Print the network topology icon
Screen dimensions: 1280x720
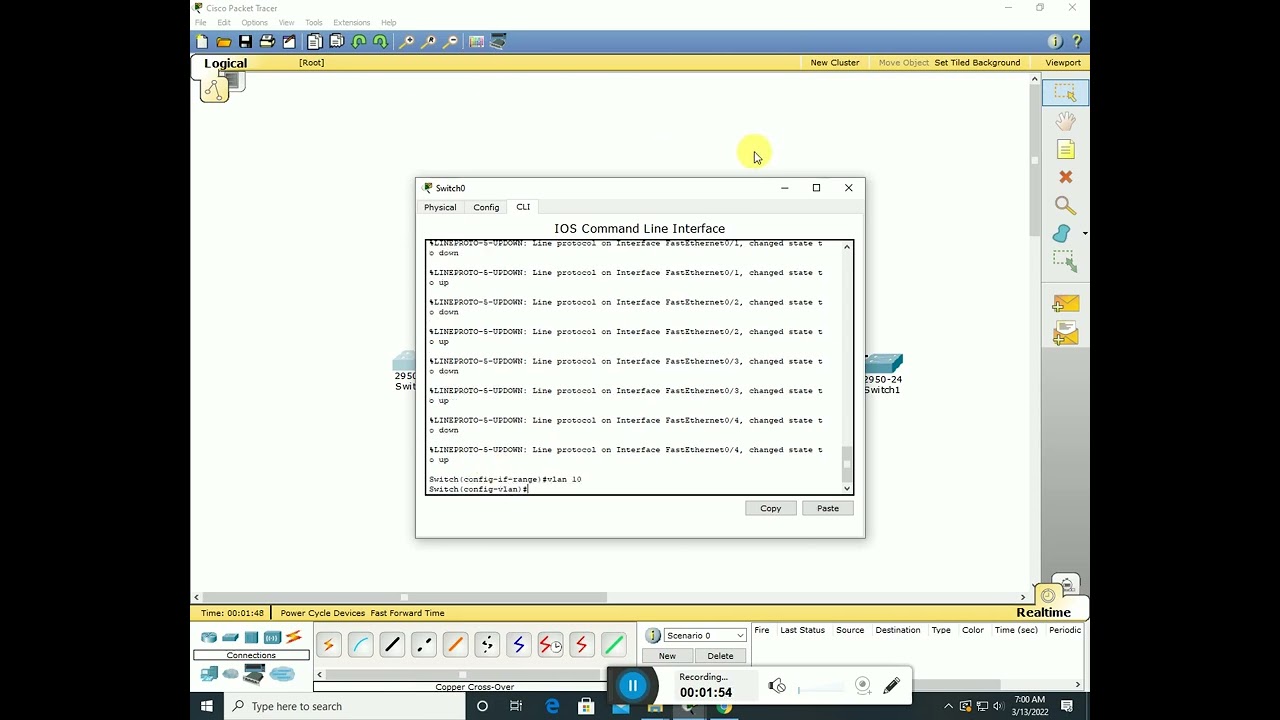[x=267, y=42]
